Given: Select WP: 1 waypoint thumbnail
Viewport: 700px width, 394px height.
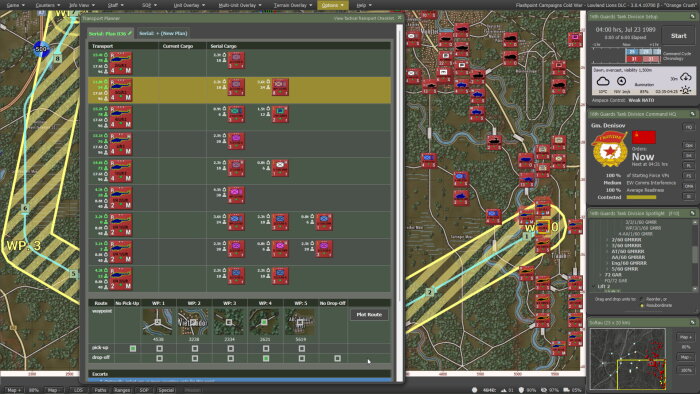Looking at the screenshot, I should (158, 321).
